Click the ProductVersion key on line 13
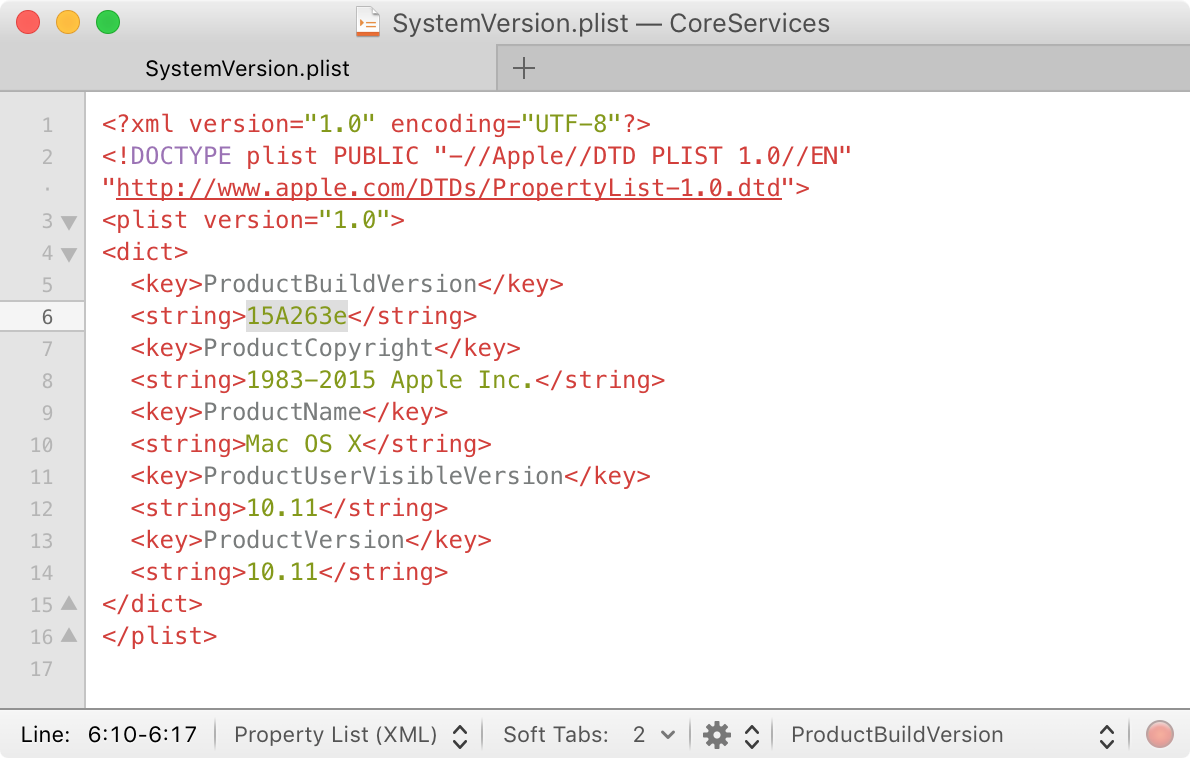This screenshot has height=758, width=1190. coord(304,539)
